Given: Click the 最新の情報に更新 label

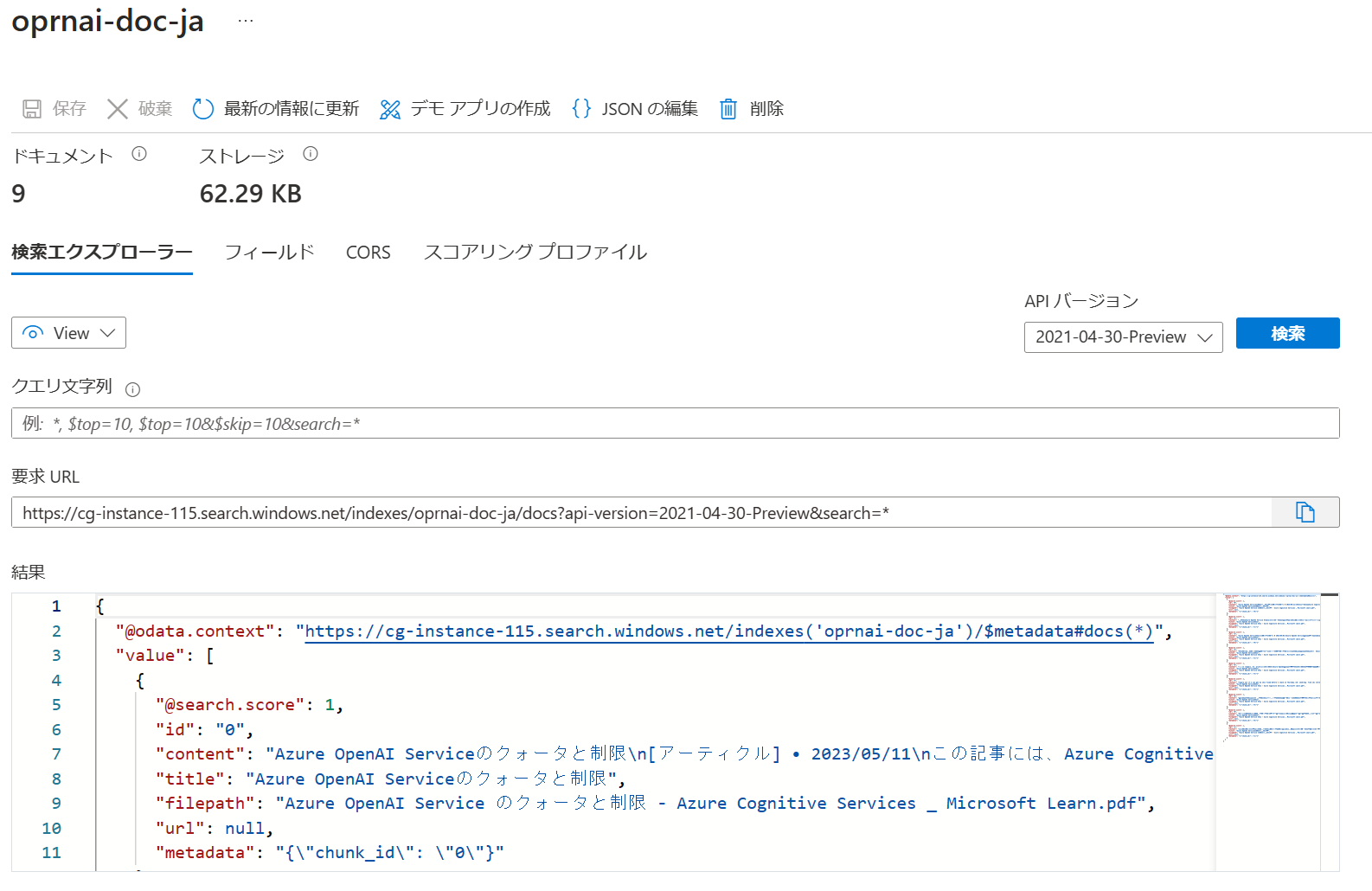Looking at the screenshot, I should tap(292, 109).
